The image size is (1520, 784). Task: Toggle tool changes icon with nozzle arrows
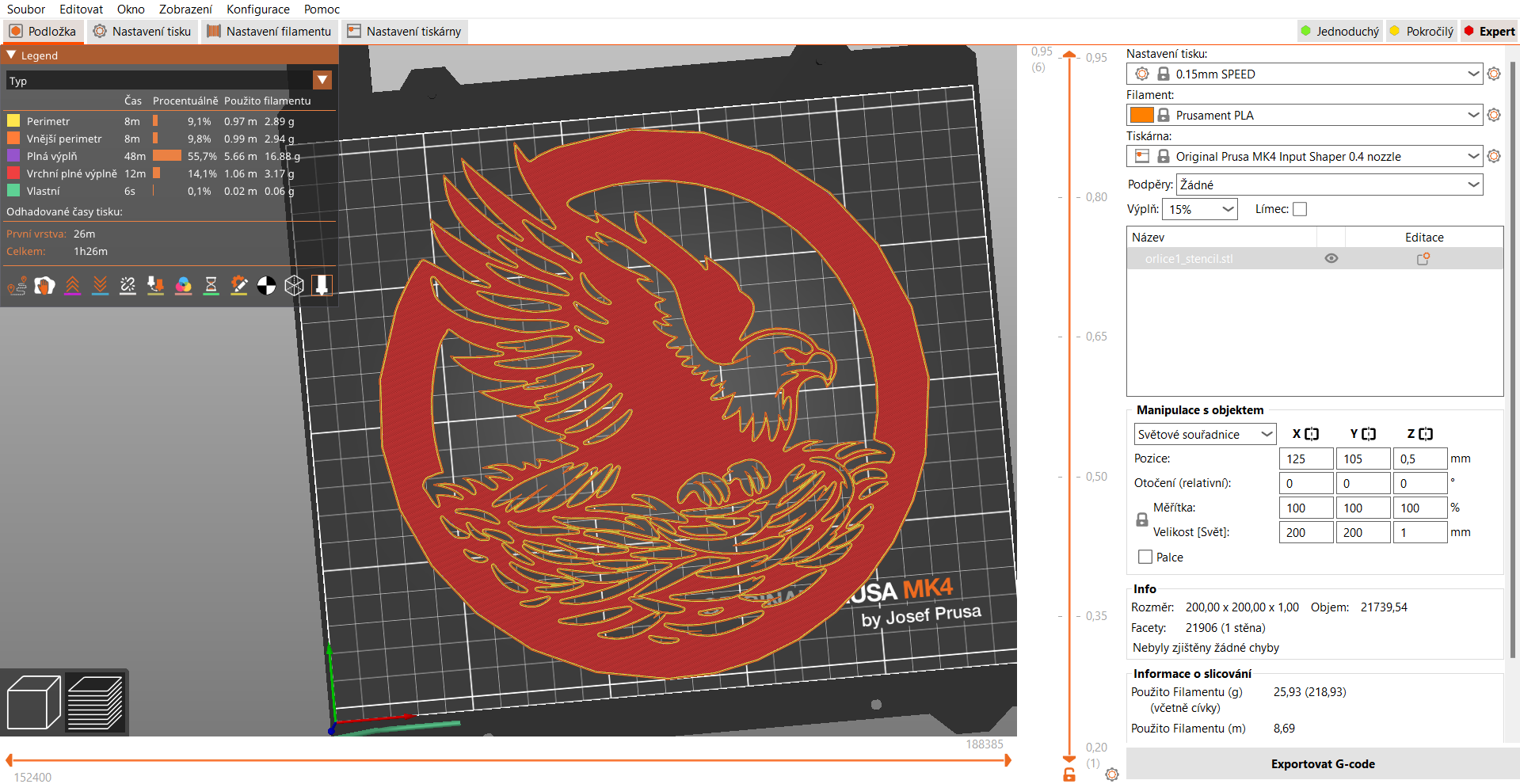pos(156,286)
